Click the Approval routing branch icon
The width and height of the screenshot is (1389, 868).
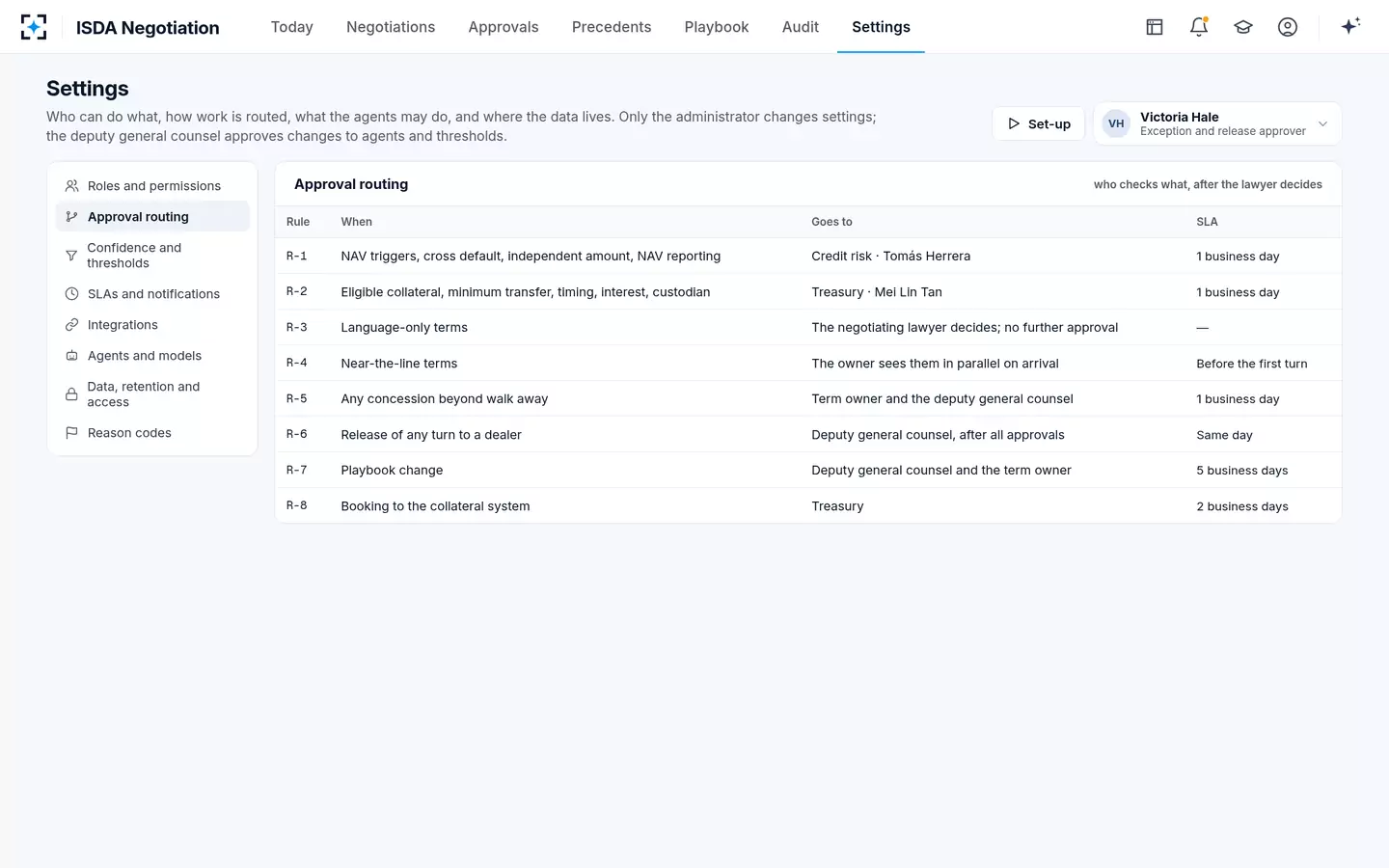[71, 217]
